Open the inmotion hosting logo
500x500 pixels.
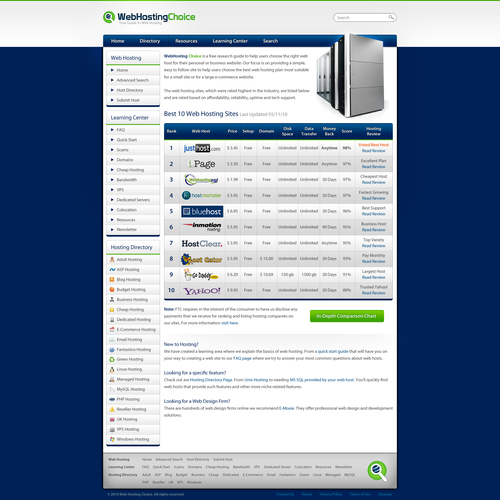point(202,227)
